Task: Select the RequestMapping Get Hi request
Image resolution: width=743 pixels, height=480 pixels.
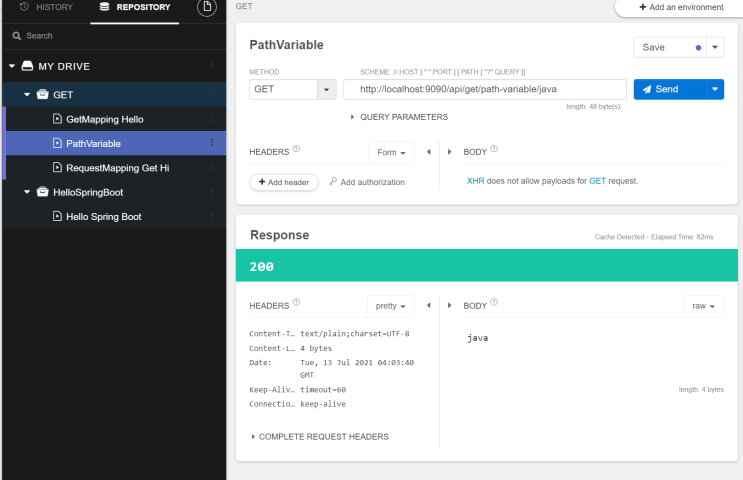Action: point(118,168)
